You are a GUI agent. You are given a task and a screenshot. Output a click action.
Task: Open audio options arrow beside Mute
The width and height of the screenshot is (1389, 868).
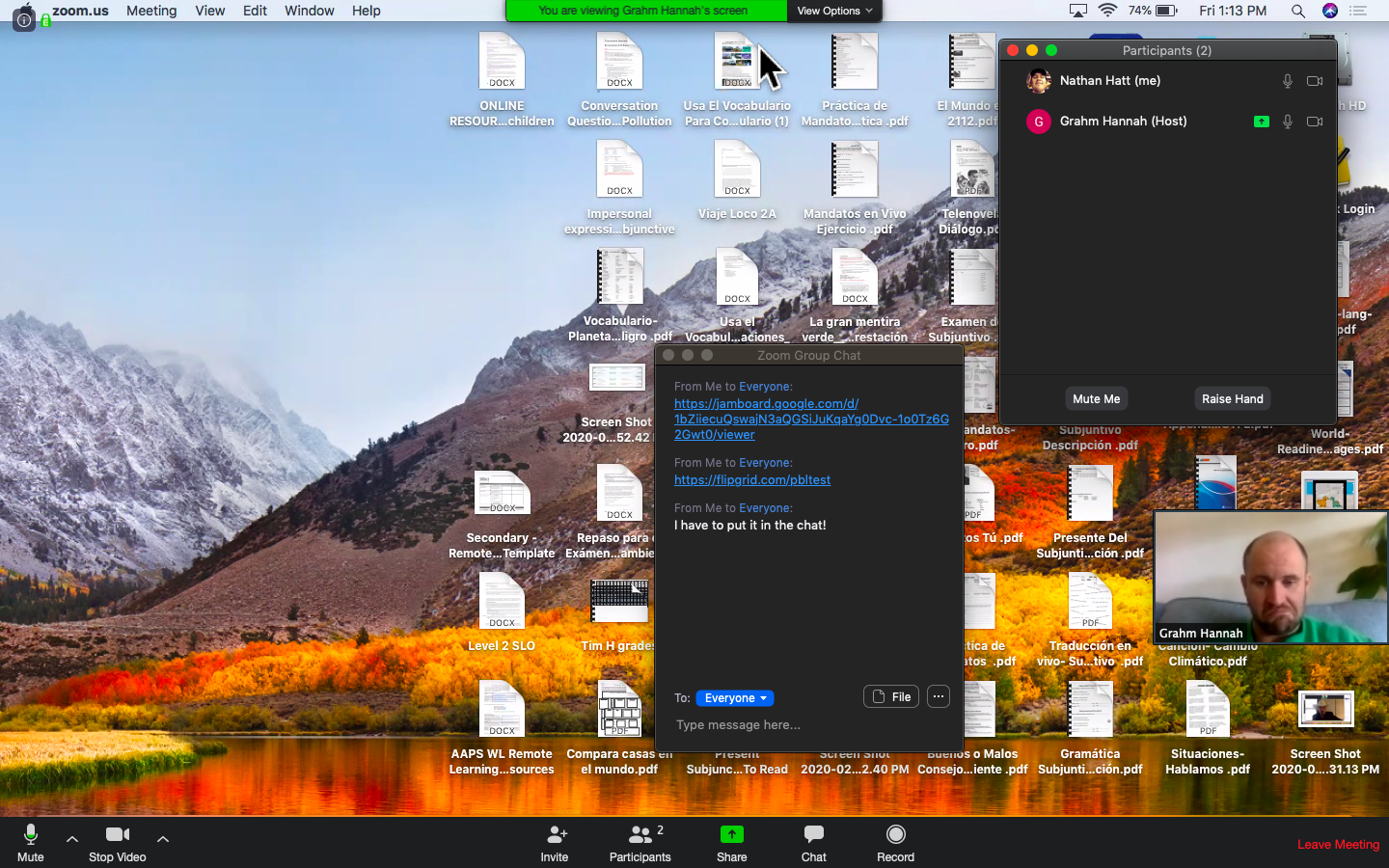(x=72, y=839)
